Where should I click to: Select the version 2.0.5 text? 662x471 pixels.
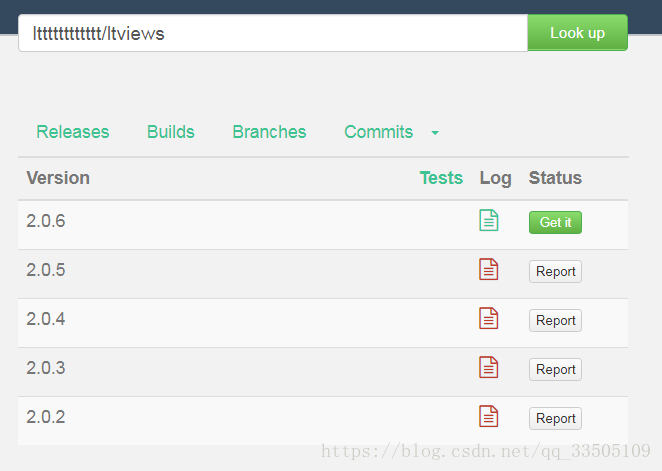tap(46, 270)
